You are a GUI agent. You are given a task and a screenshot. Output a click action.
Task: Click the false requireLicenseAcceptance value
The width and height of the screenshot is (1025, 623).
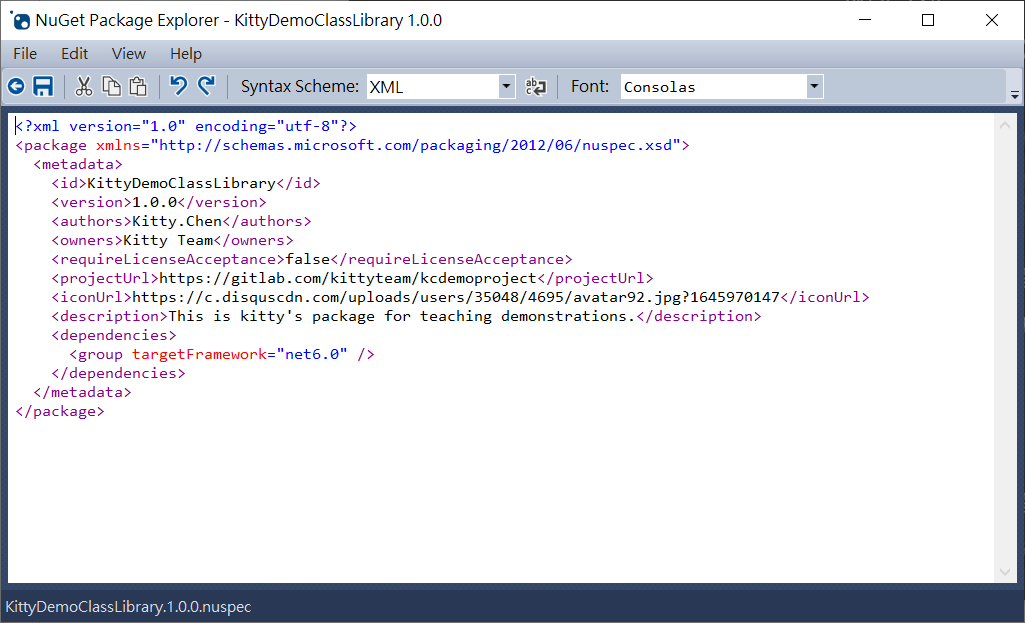click(x=307, y=259)
